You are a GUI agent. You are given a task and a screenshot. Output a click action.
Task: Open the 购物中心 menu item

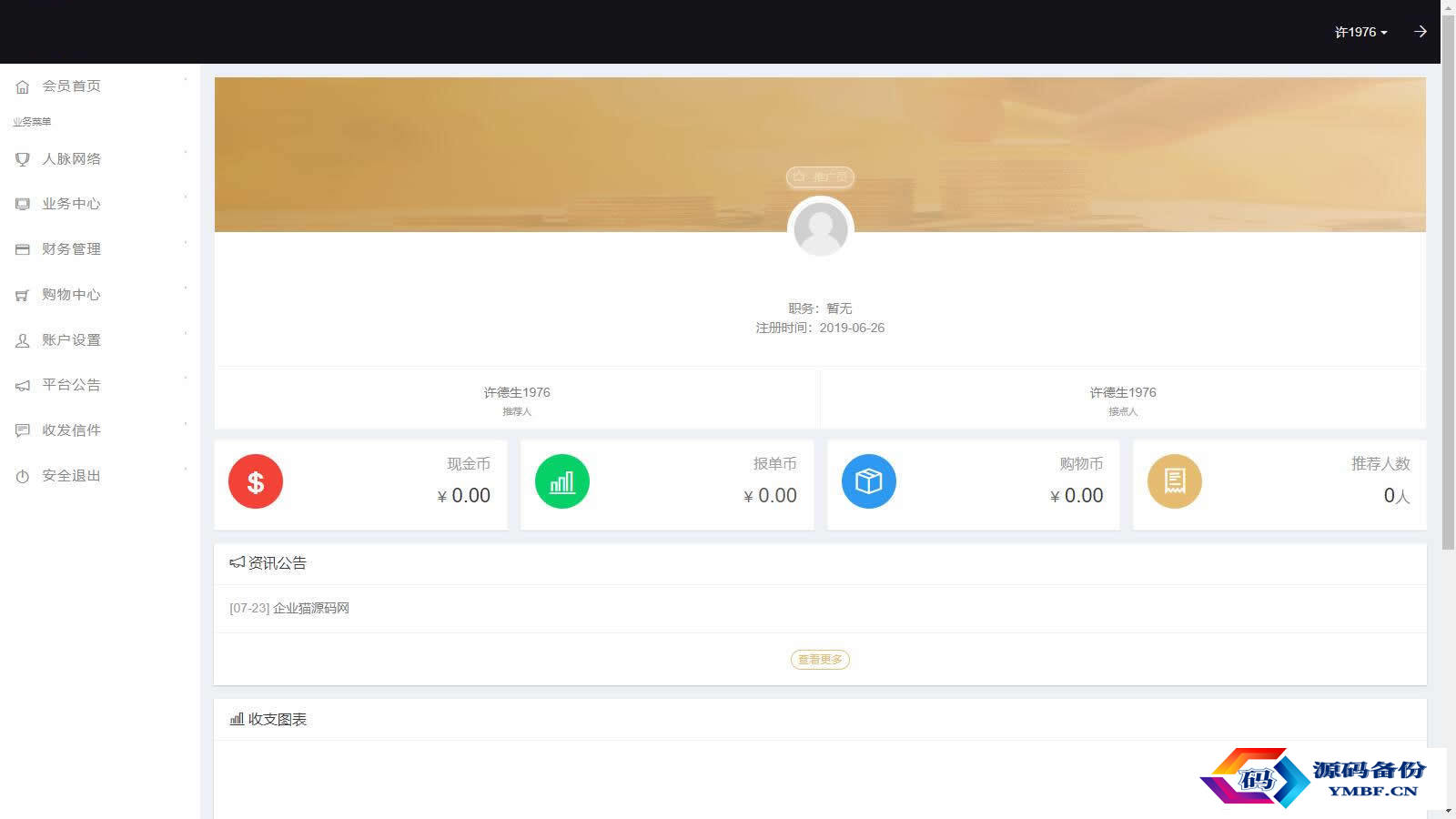(x=100, y=295)
